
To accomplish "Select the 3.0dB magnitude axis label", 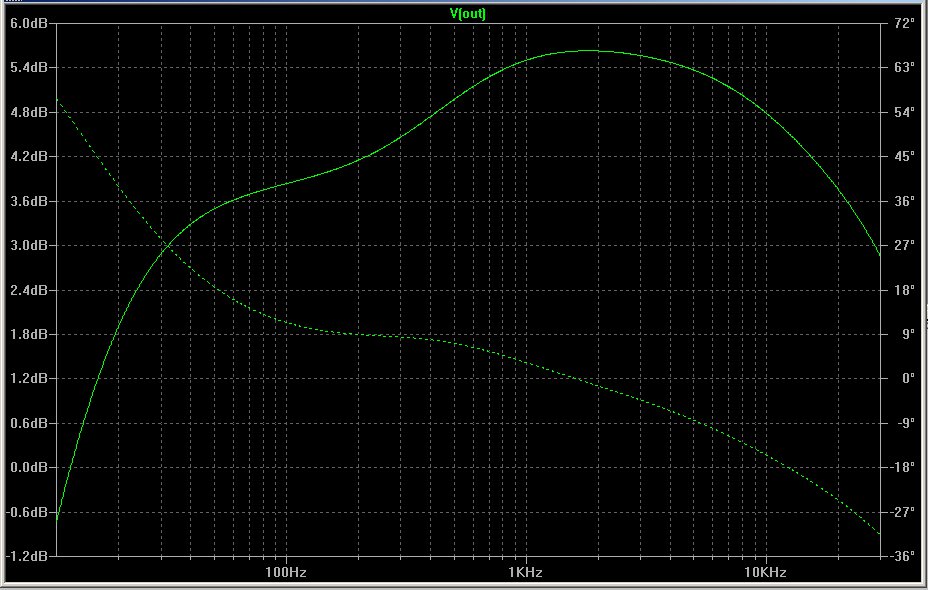I will pos(28,245).
